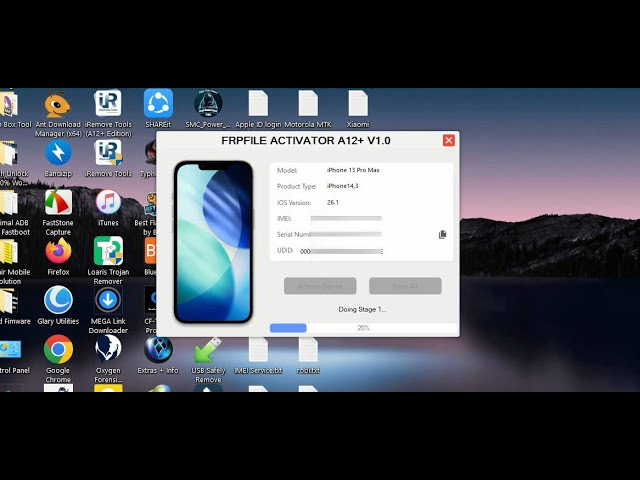Open Xiaomi file icon
The width and height of the screenshot is (640, 480).
coord(358,104)
